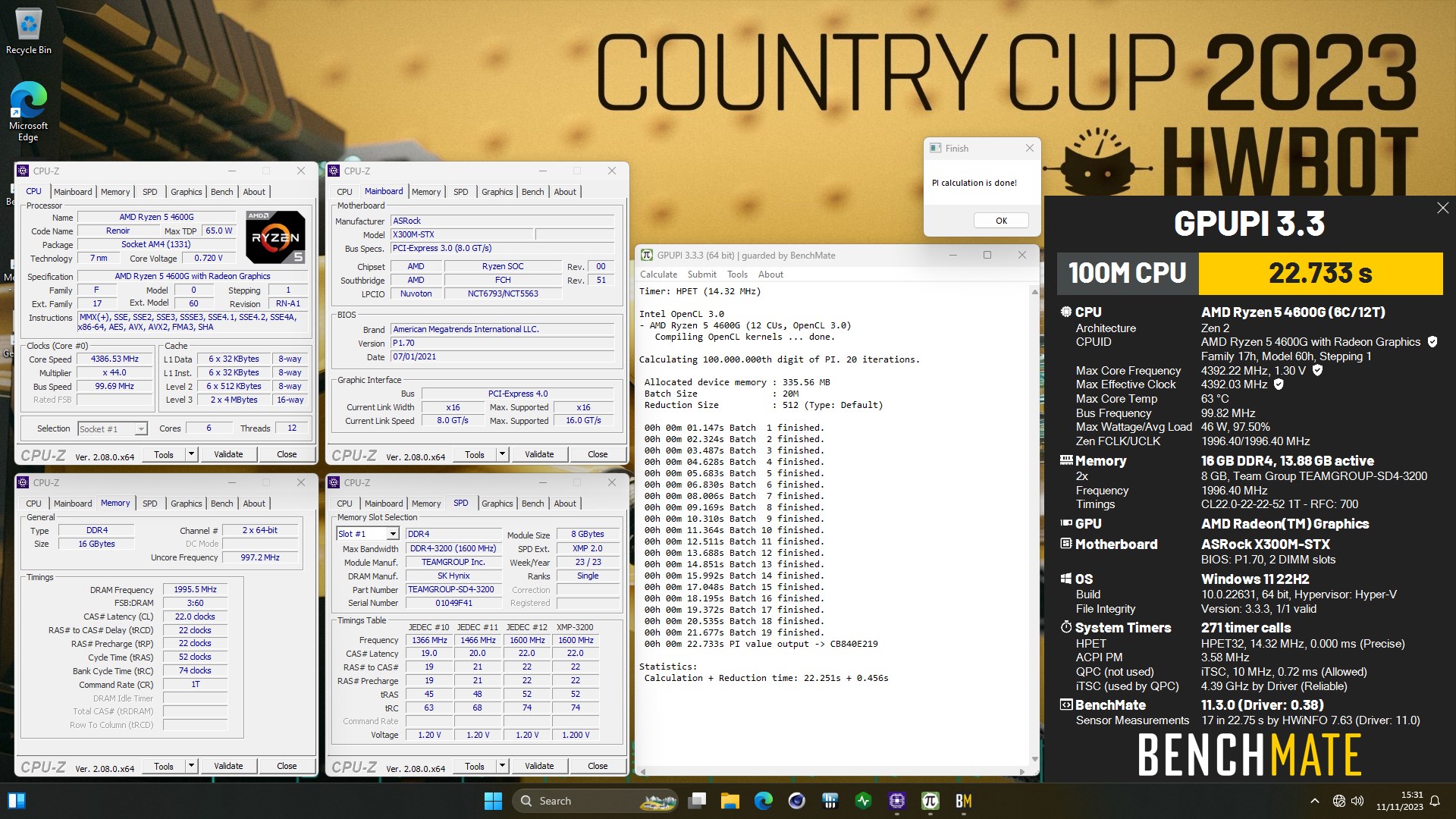
Task: Expand Tools dropdown arrow in CPU-Z SPD window
Action: tap(502, 766)
